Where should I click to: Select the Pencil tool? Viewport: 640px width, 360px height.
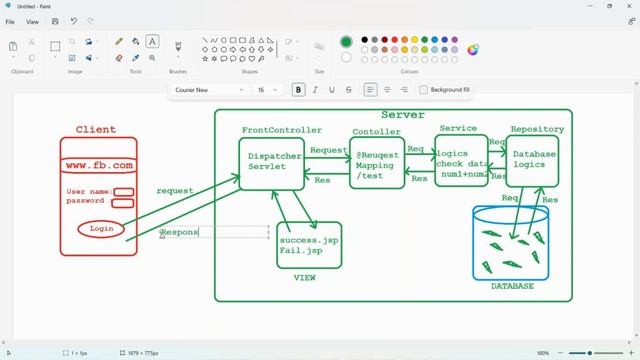coord(119,42)
